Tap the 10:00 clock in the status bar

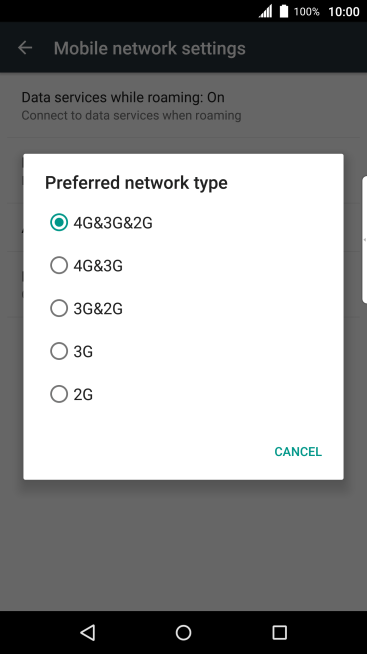[344, 12]
